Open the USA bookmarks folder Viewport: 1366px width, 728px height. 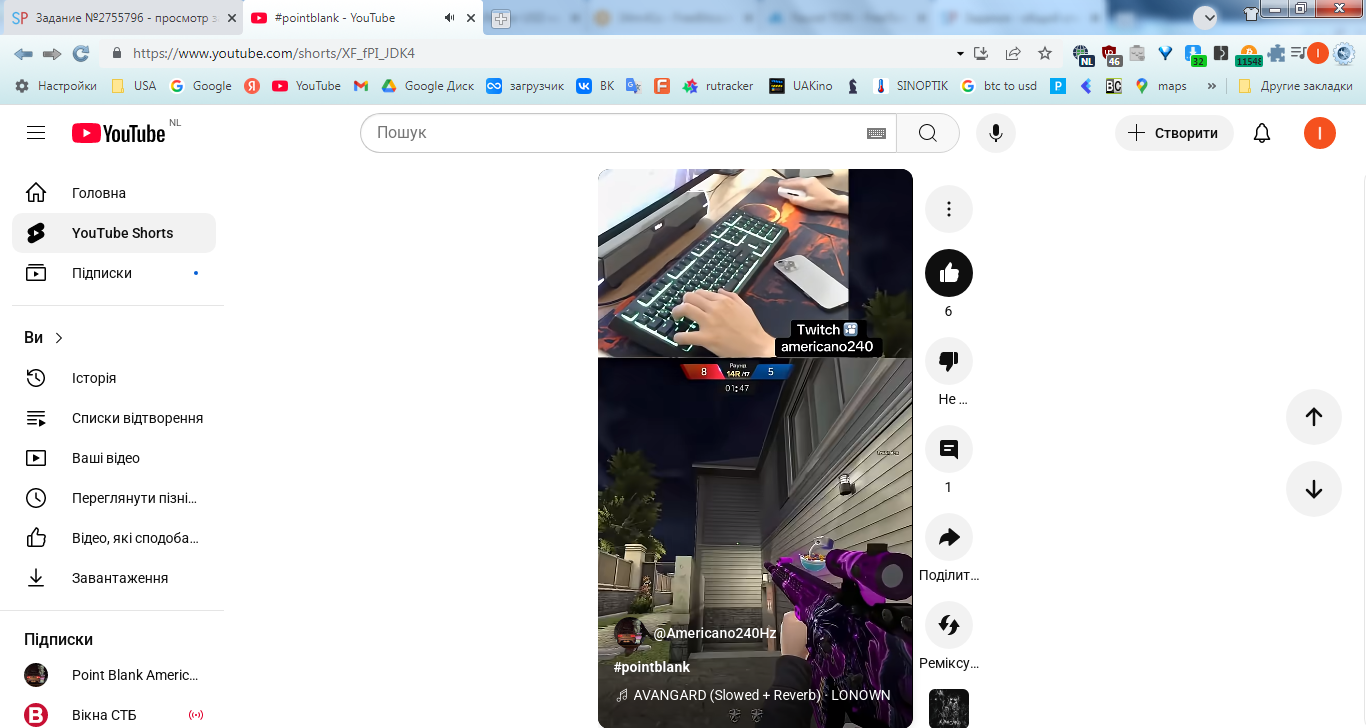click(133, 86)
